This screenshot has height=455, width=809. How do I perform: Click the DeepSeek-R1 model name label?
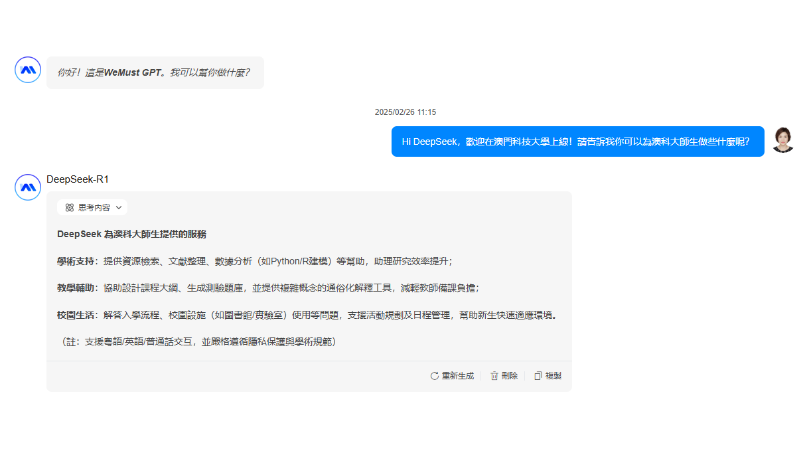pos(77,179)
